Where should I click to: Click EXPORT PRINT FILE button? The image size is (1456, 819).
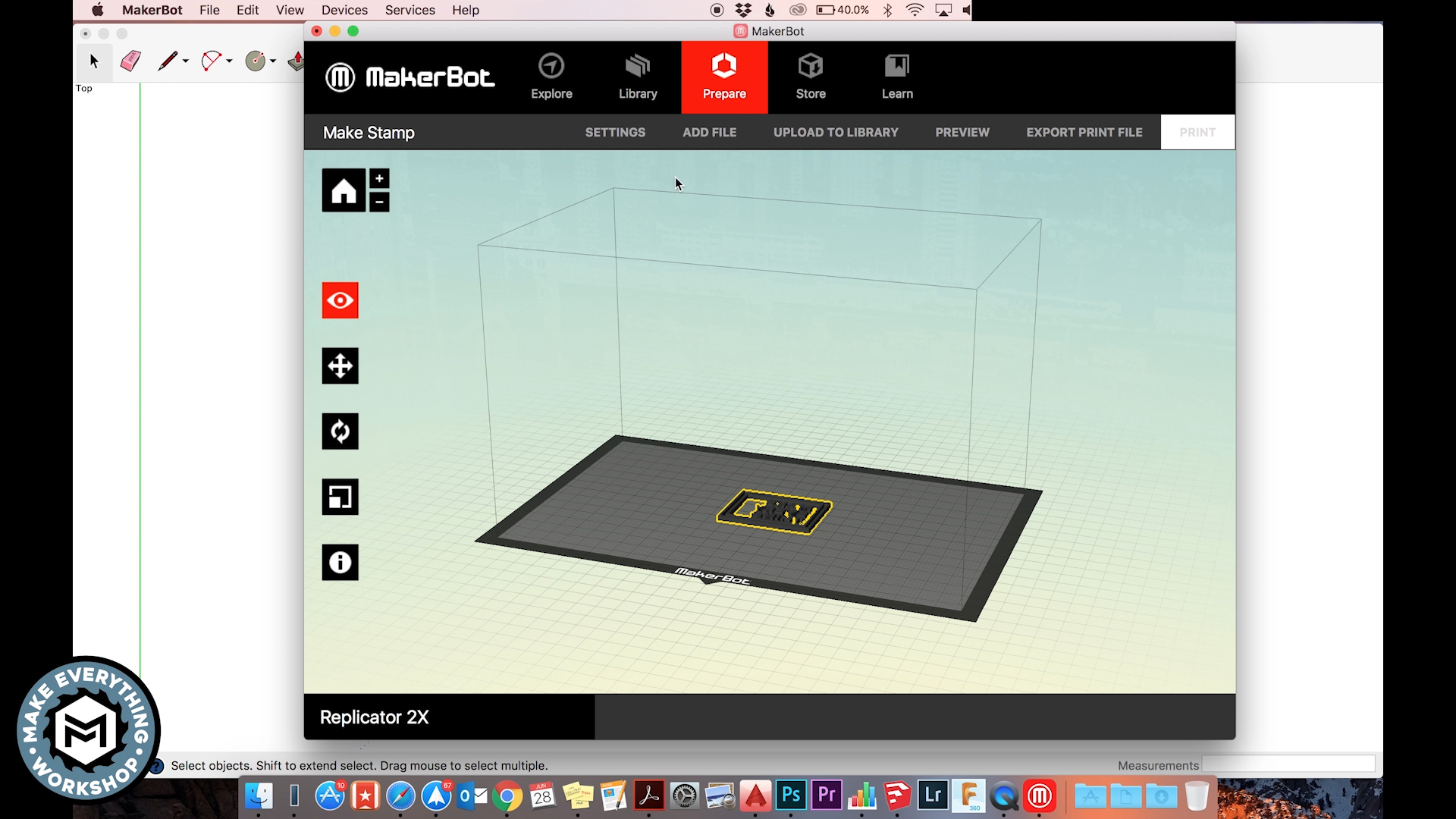pyautogui.click(x=1084, y=131)
